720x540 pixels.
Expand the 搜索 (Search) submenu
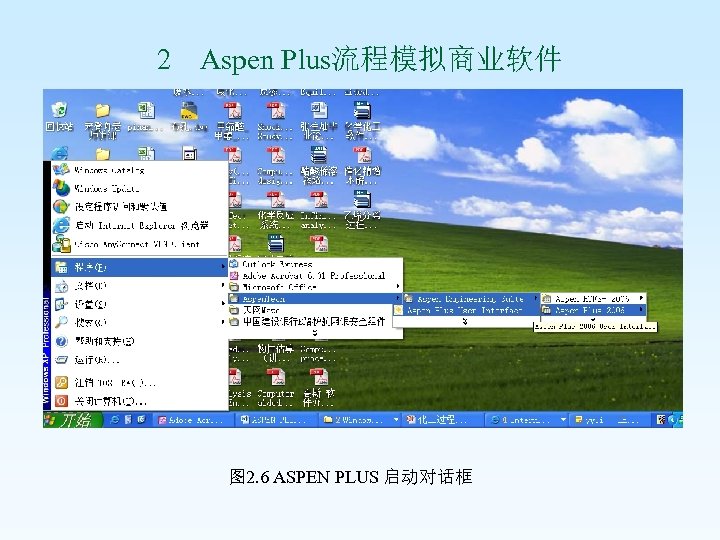(140, 322)
